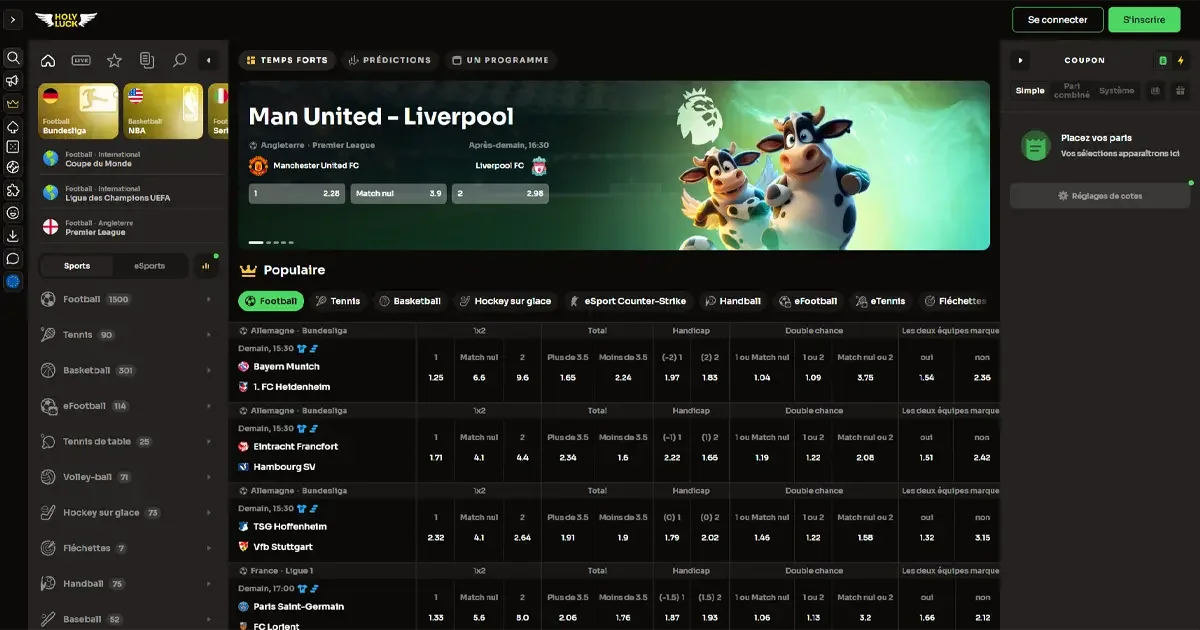Click the megaphone promotions icon

point(13,80)
